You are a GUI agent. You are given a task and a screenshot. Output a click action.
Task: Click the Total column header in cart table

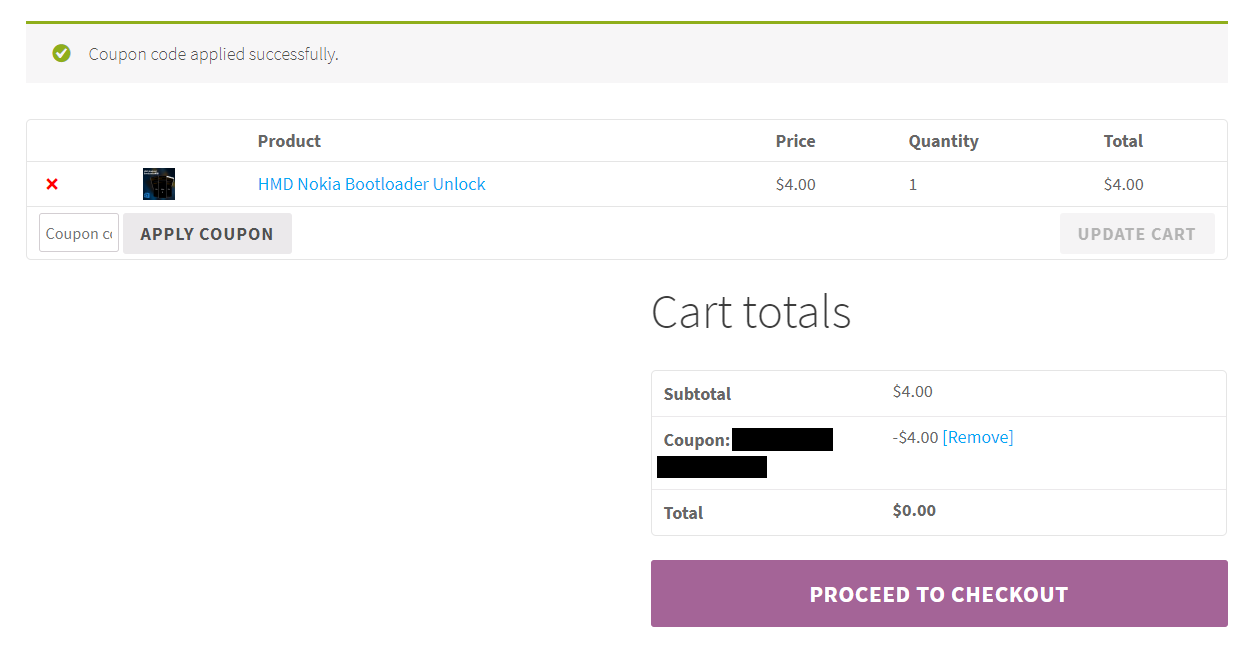coord(1123,141)
